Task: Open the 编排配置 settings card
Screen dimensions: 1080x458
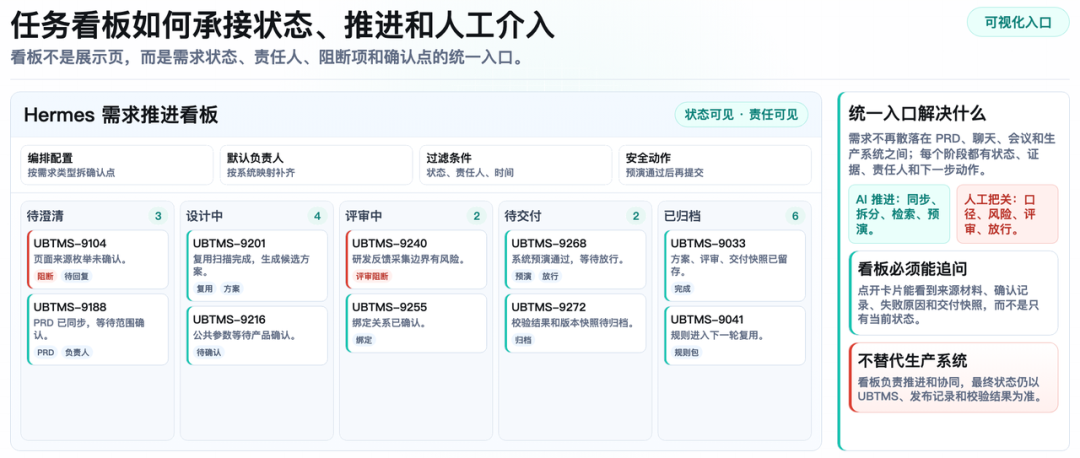Action: [116, 165]
